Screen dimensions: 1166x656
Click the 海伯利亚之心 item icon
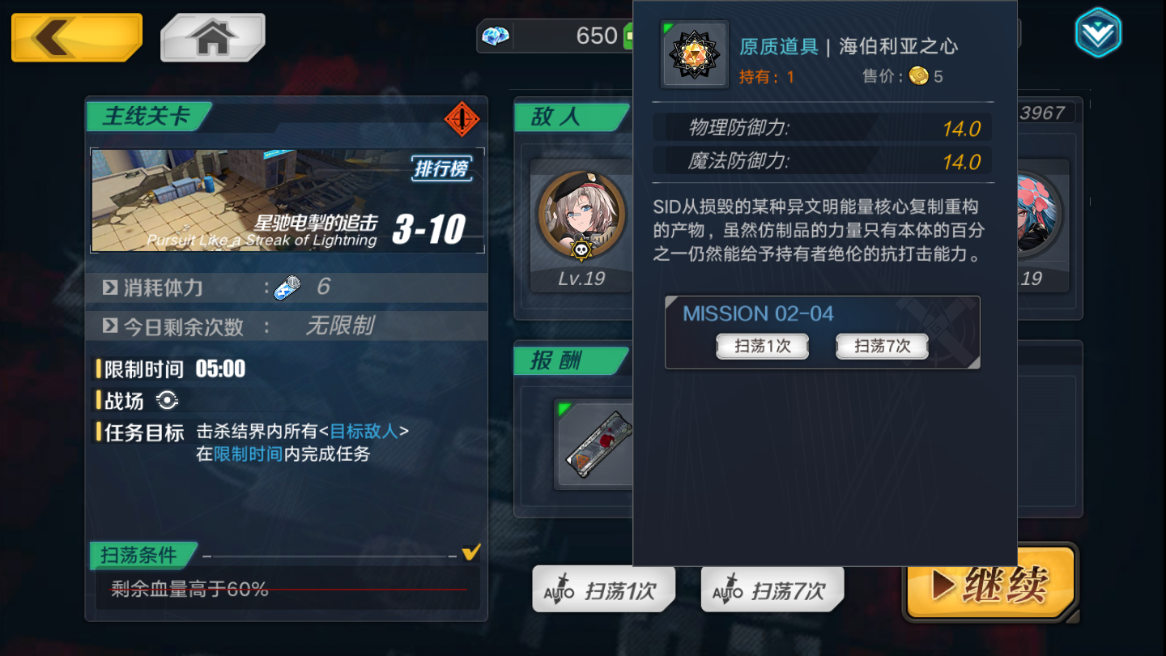click(x=694, y=54)
